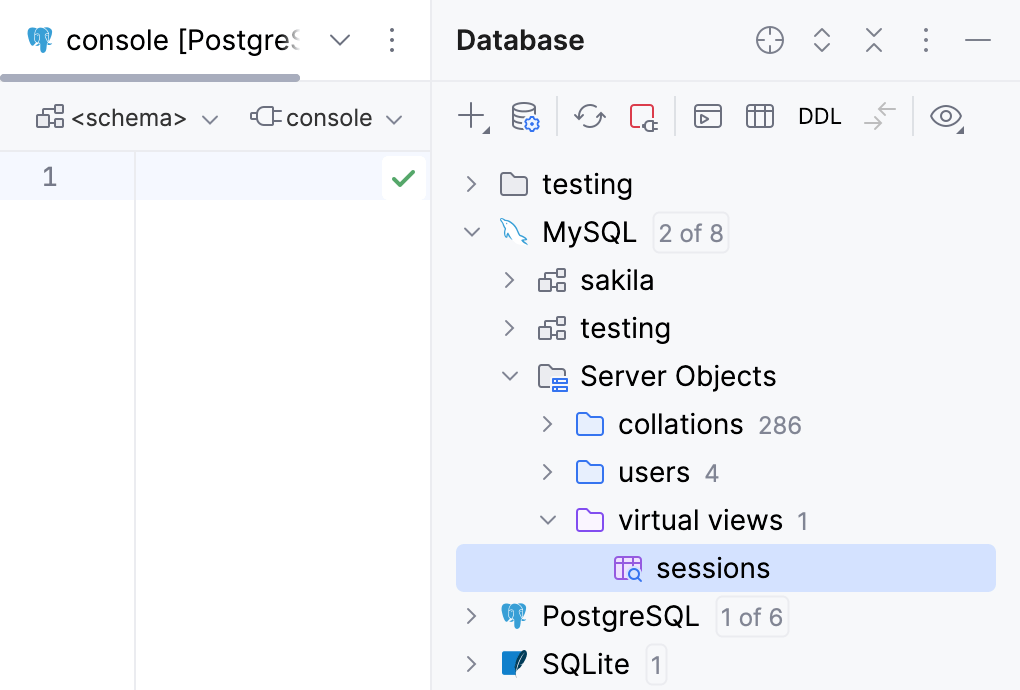
Task: Disconnect from the database
Action: (643, 116)
